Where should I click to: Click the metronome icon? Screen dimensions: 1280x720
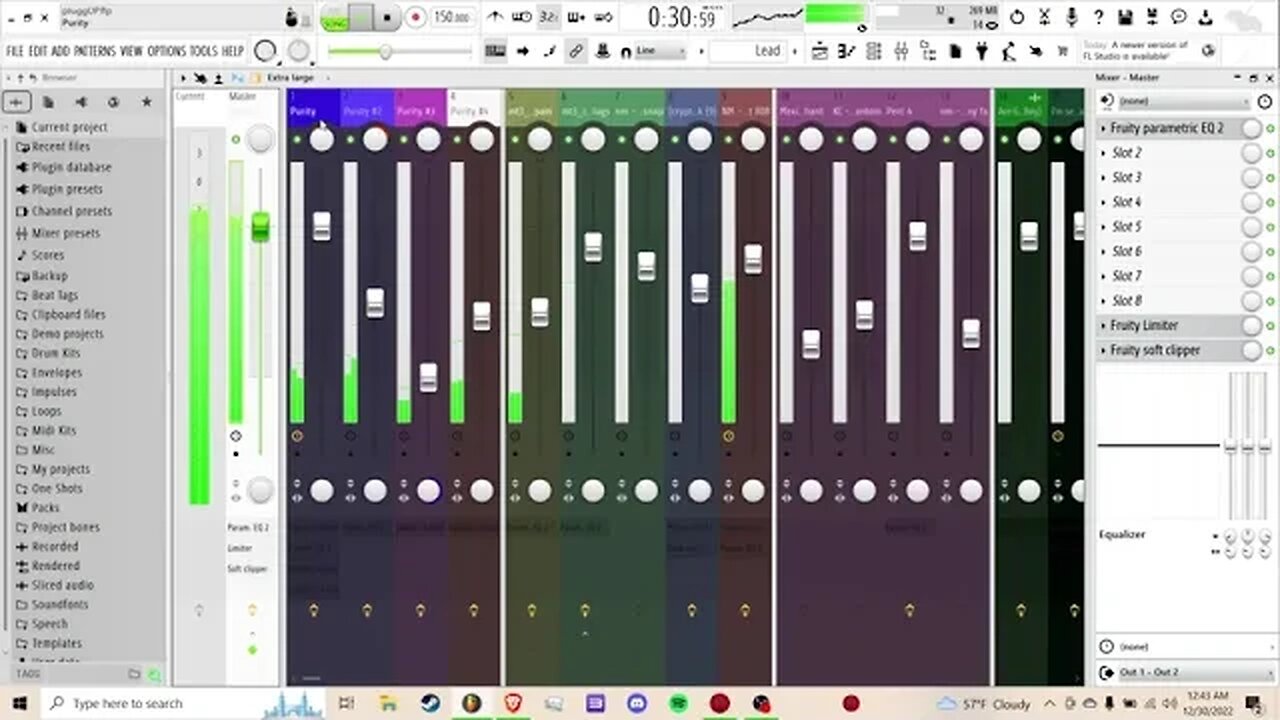click(x=495, y=17)
